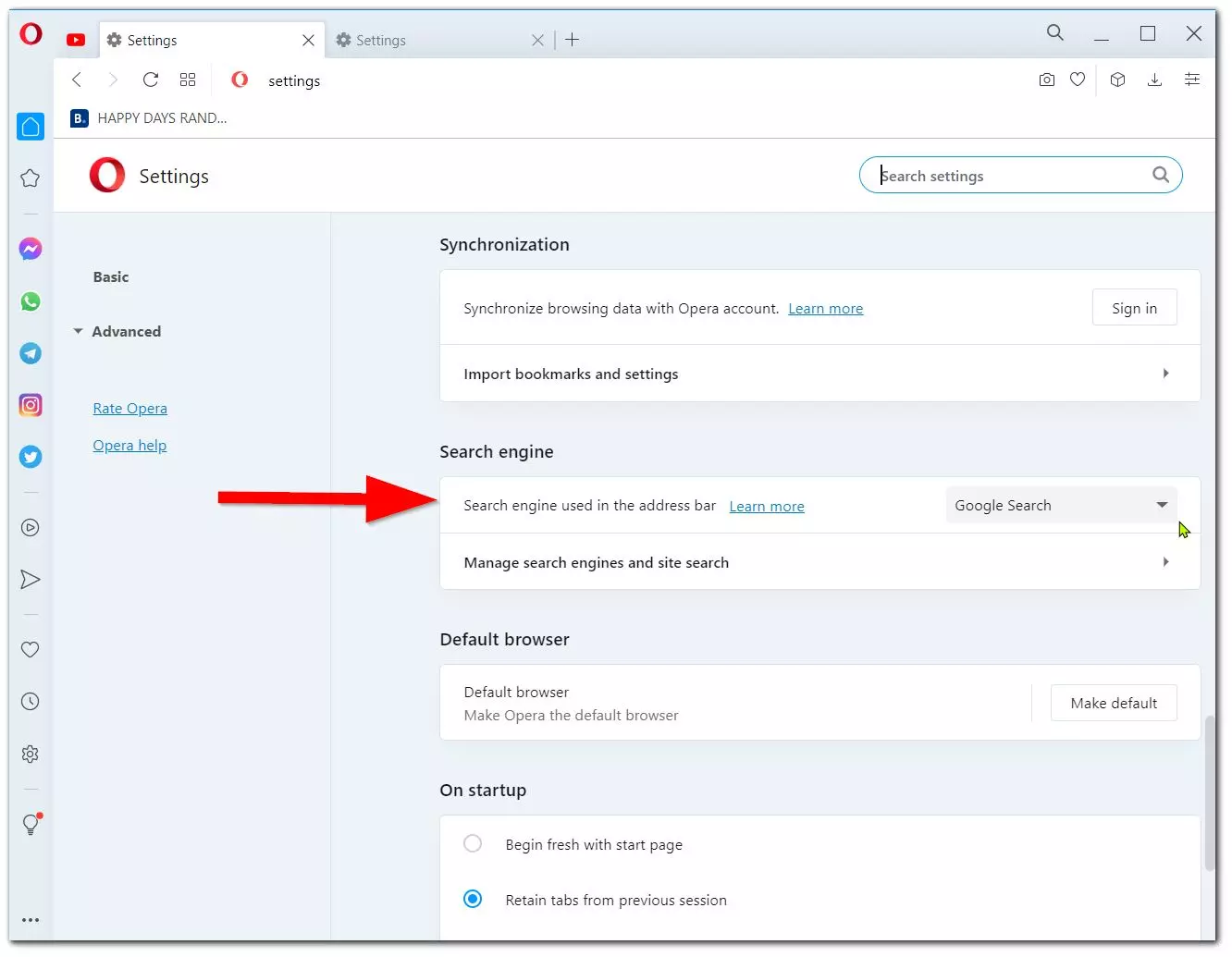This screenshot has width=1232, height=957.
Task: Expand Manage search engines and site search
Action: point(819,562)
